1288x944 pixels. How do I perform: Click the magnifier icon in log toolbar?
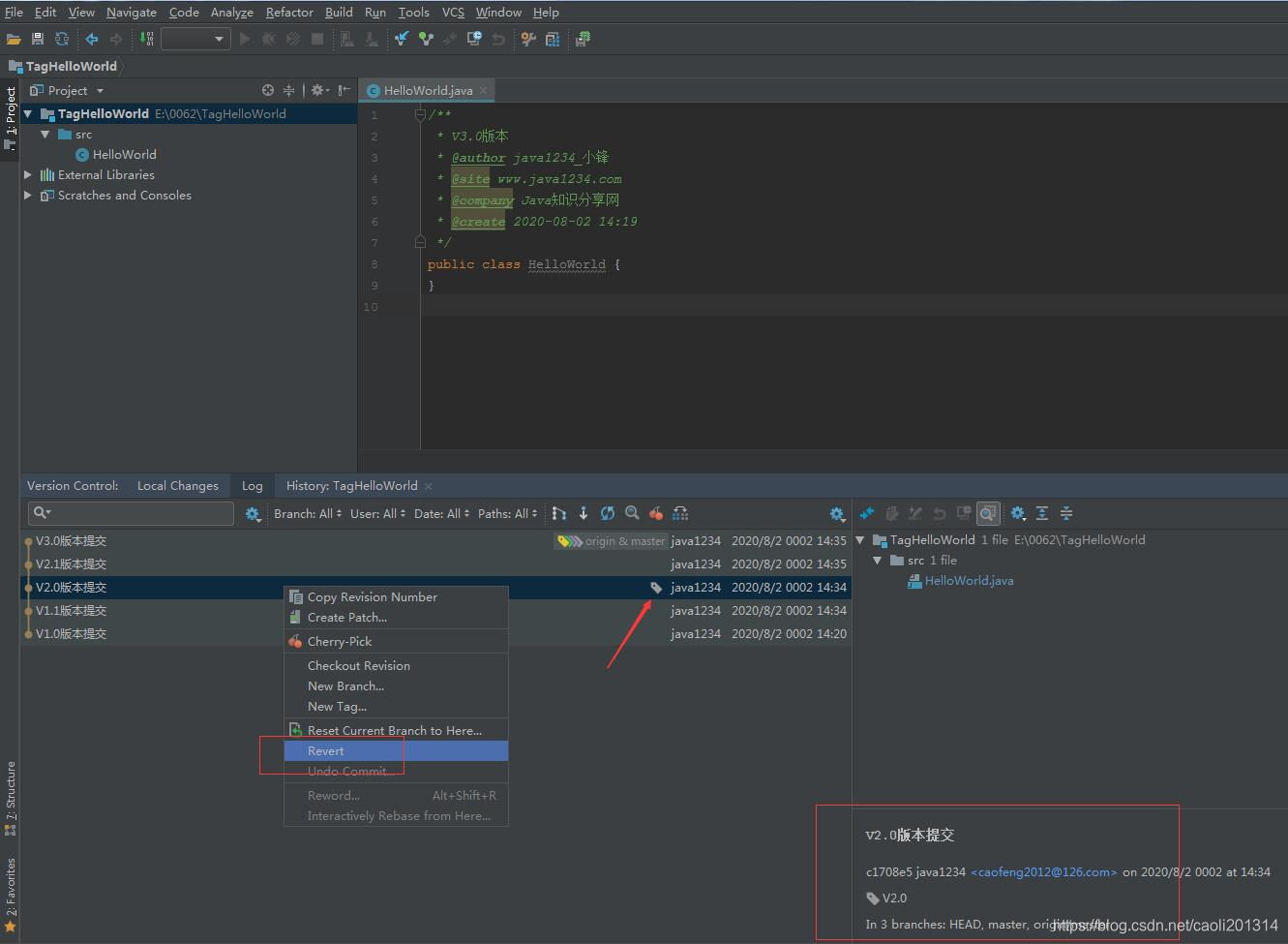[x=632, y=513]
